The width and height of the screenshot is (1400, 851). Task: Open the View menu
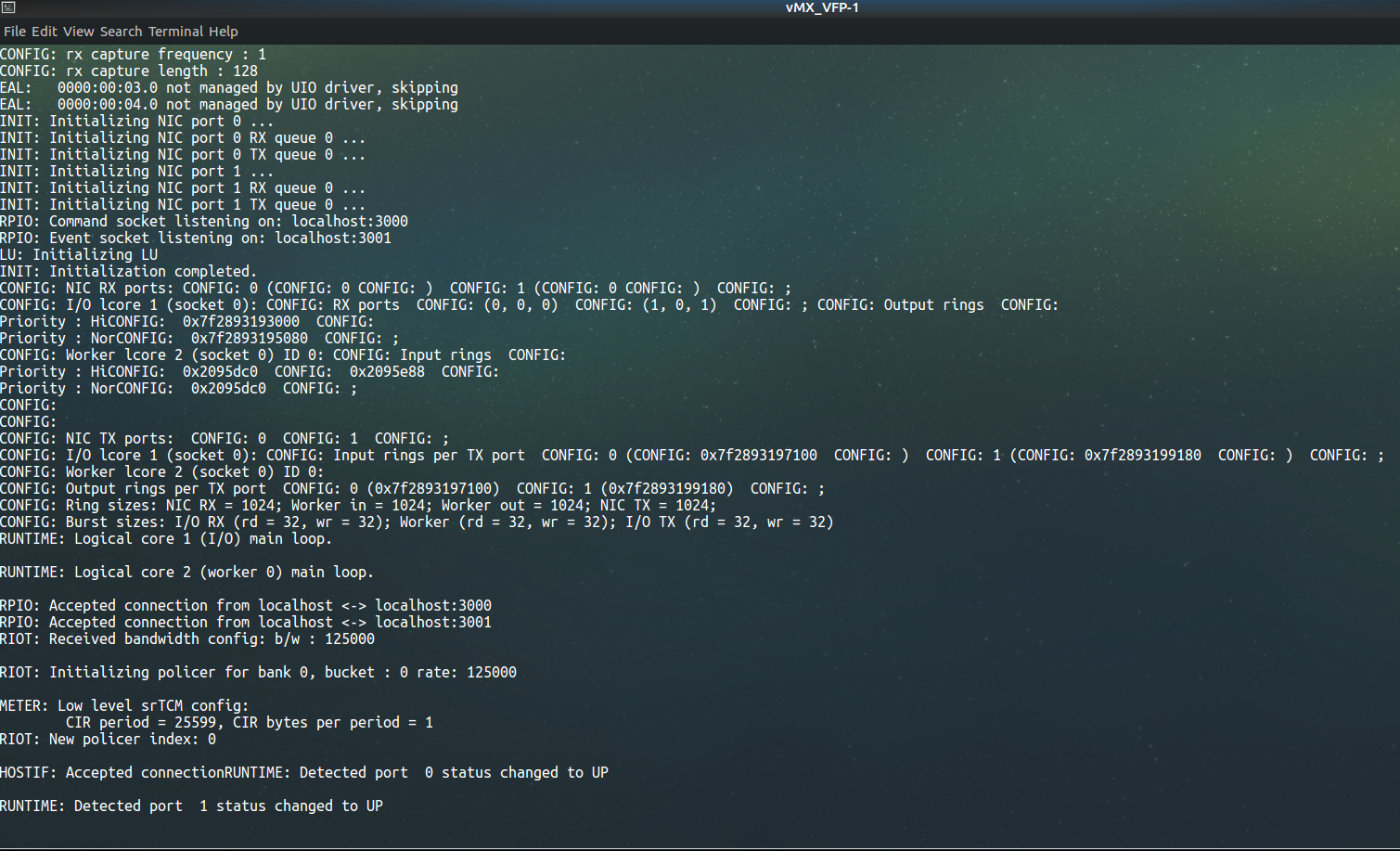(78, 32)
